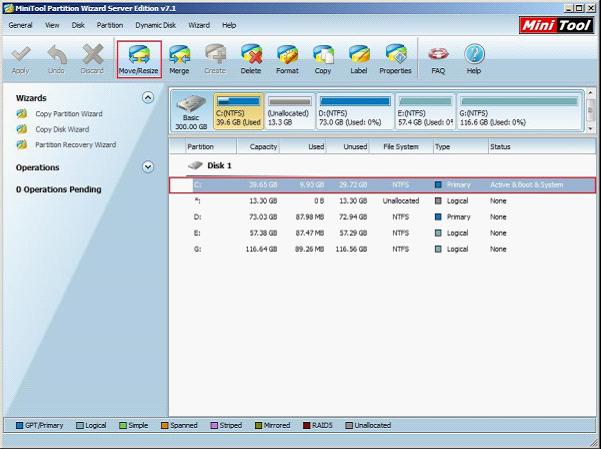The width and height of the screenshot is (601, 449).
Task: Launch Partition Recovery Wizard link
Action: pyautogui.click(x=76, y=145)
